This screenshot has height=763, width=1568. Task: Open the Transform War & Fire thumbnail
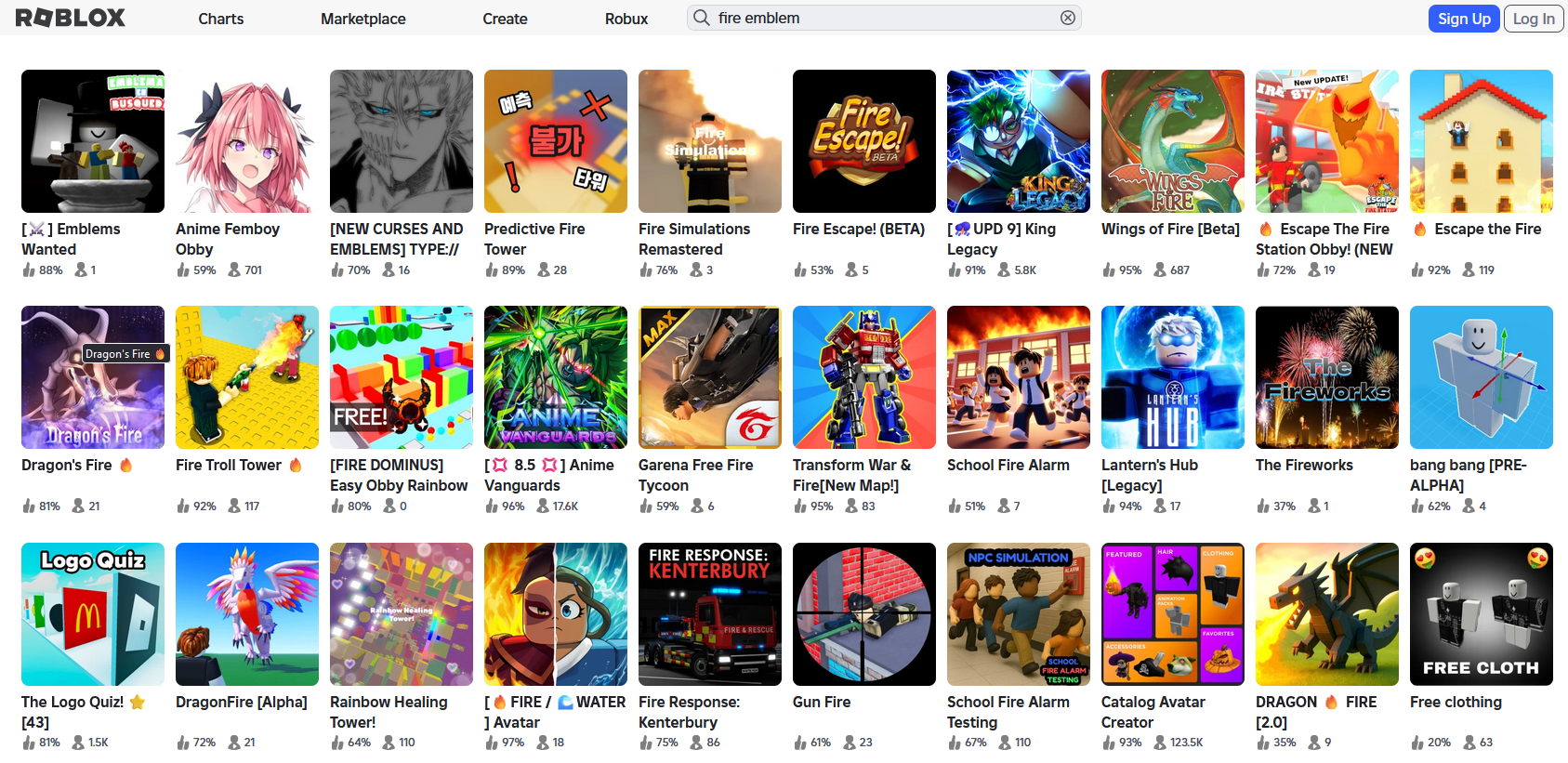(x=864, y=377)
